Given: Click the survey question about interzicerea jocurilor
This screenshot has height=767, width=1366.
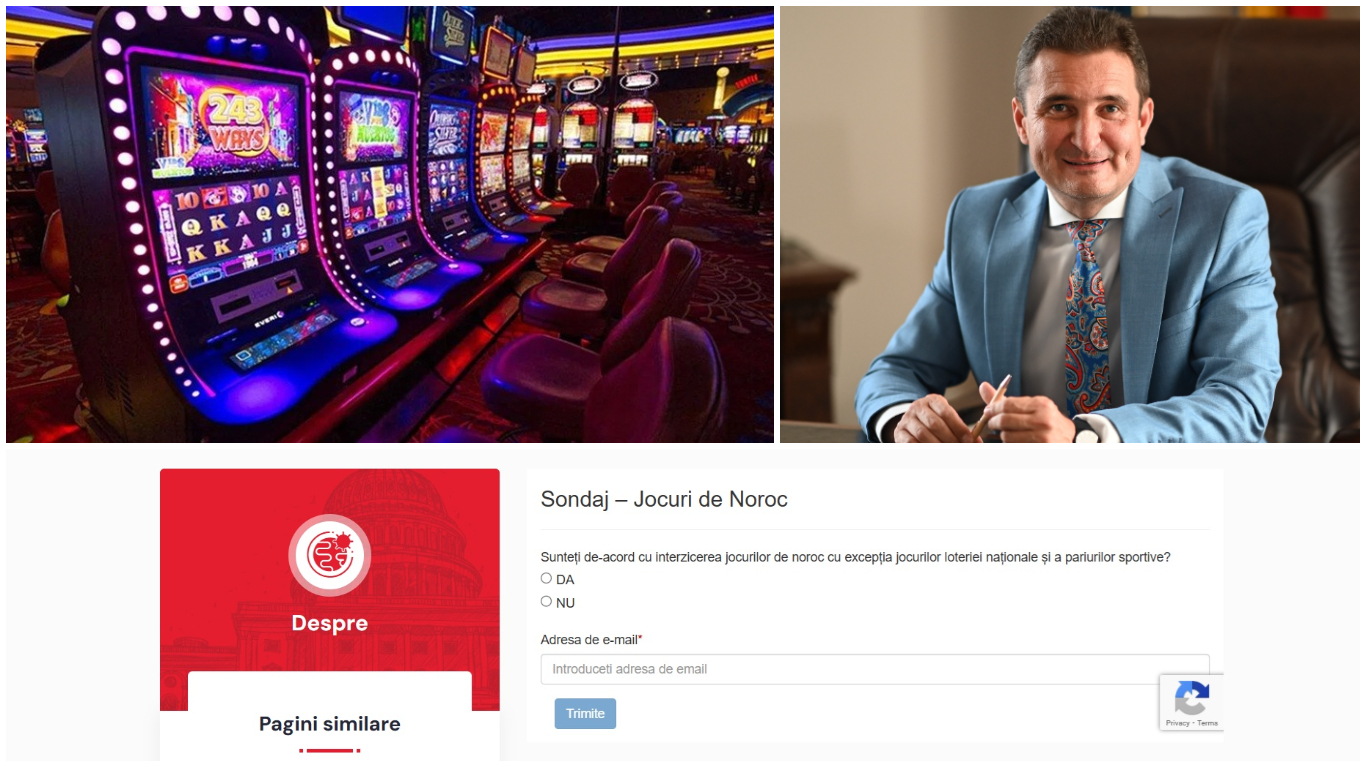Looking at the screenshot, I should [x=856, y=557].
